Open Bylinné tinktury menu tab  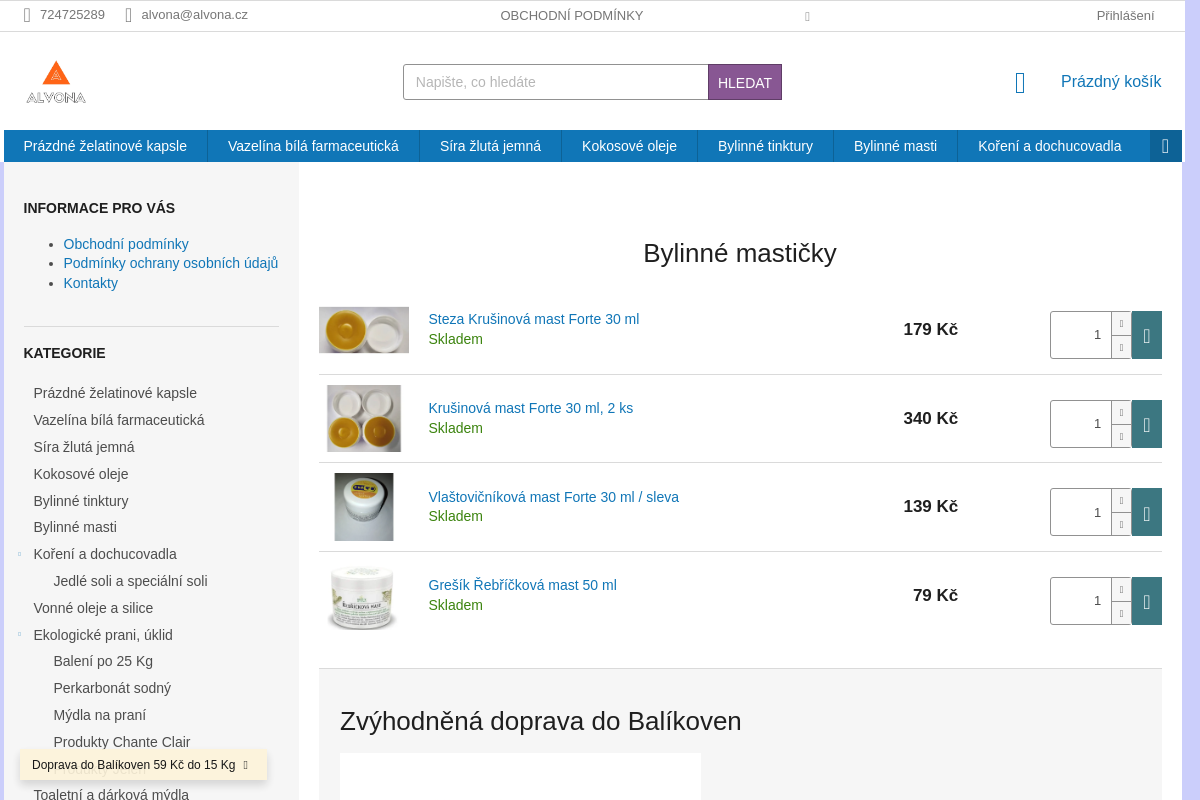point(765,146)
